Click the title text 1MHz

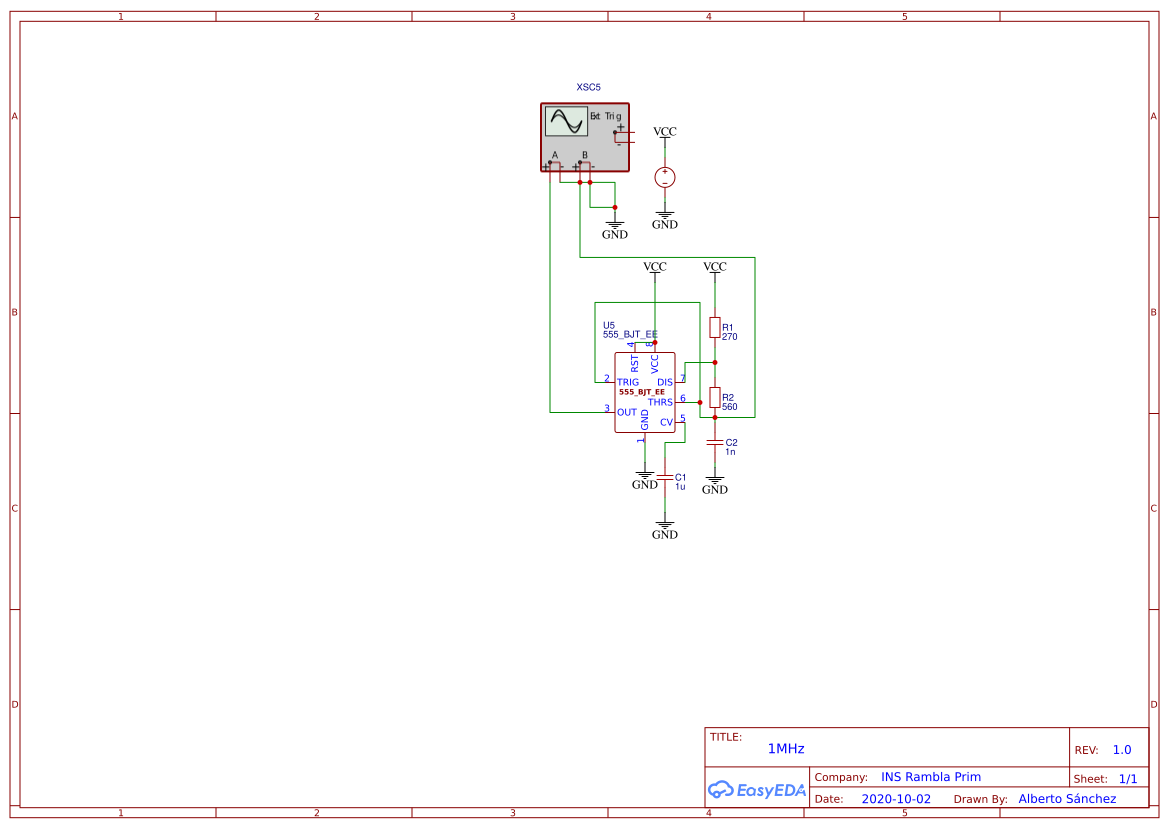[786, 749]
